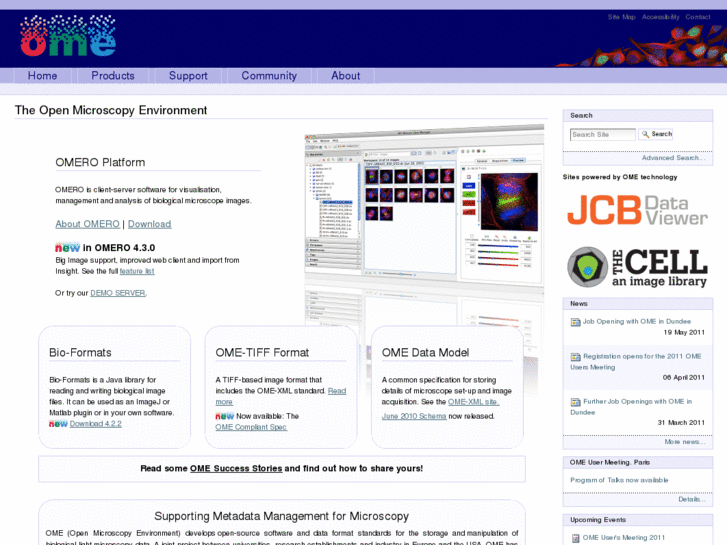Click news icon beside Job Opening item
Image resolution: width=727 pixels, height=545 pixels.
tap(575, 322)
